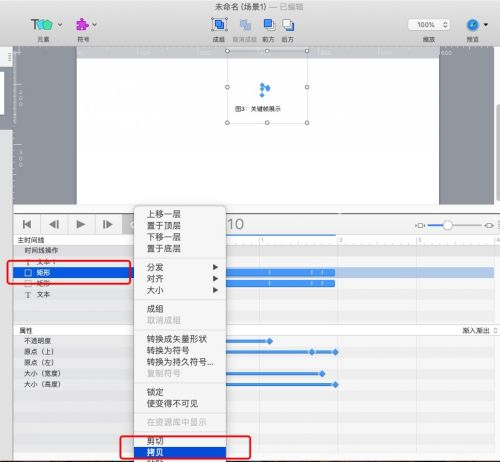Screen dimensions: 500x462
Task: Open preview in Safari compass icon
Action: [x=472, y=25]
